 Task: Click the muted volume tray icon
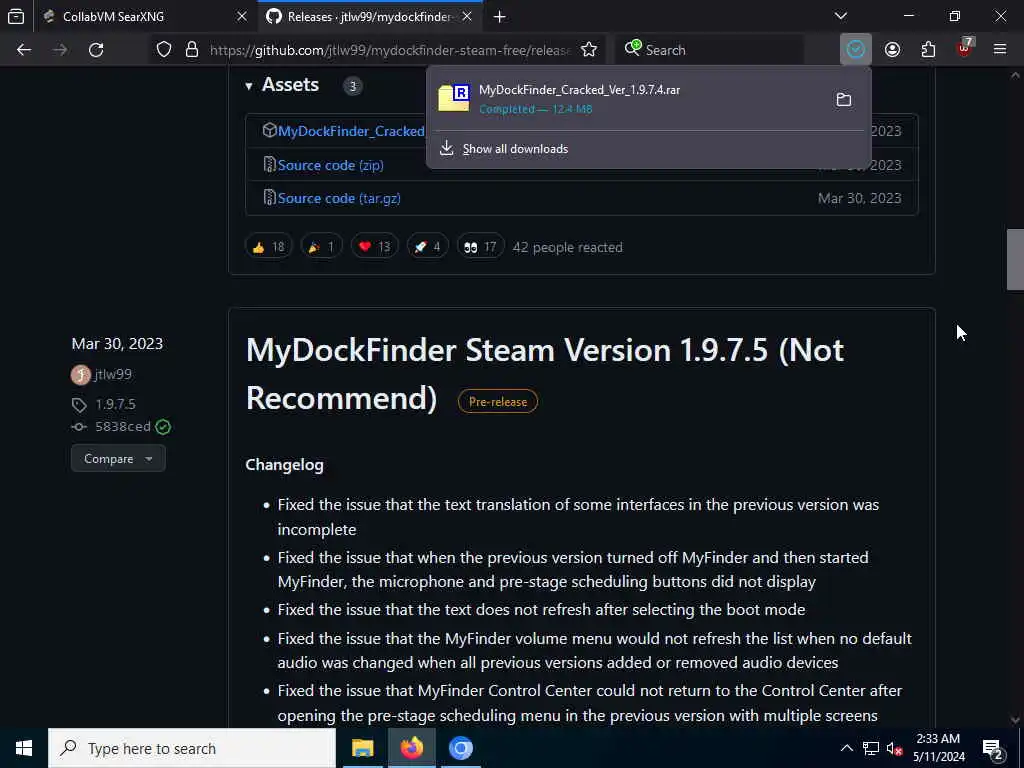pos(894,748)
